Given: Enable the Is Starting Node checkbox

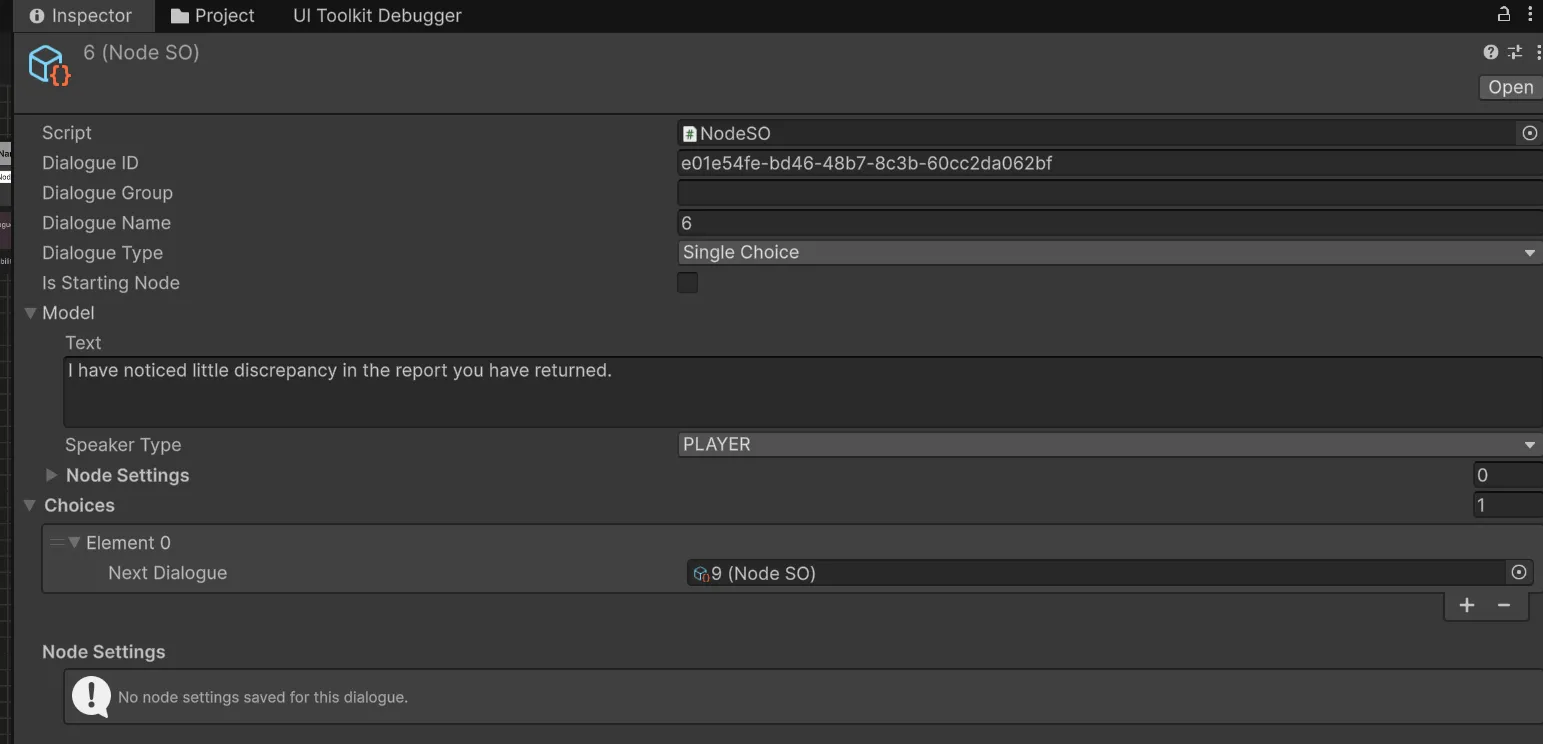Looking at the screenshot, I should pos(687,283).
